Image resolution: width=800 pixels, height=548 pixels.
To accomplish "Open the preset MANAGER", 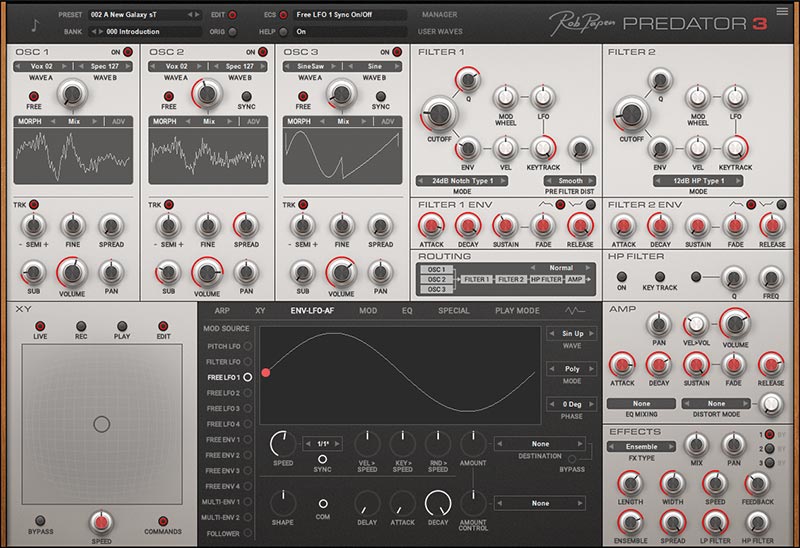I will [439, 15].
